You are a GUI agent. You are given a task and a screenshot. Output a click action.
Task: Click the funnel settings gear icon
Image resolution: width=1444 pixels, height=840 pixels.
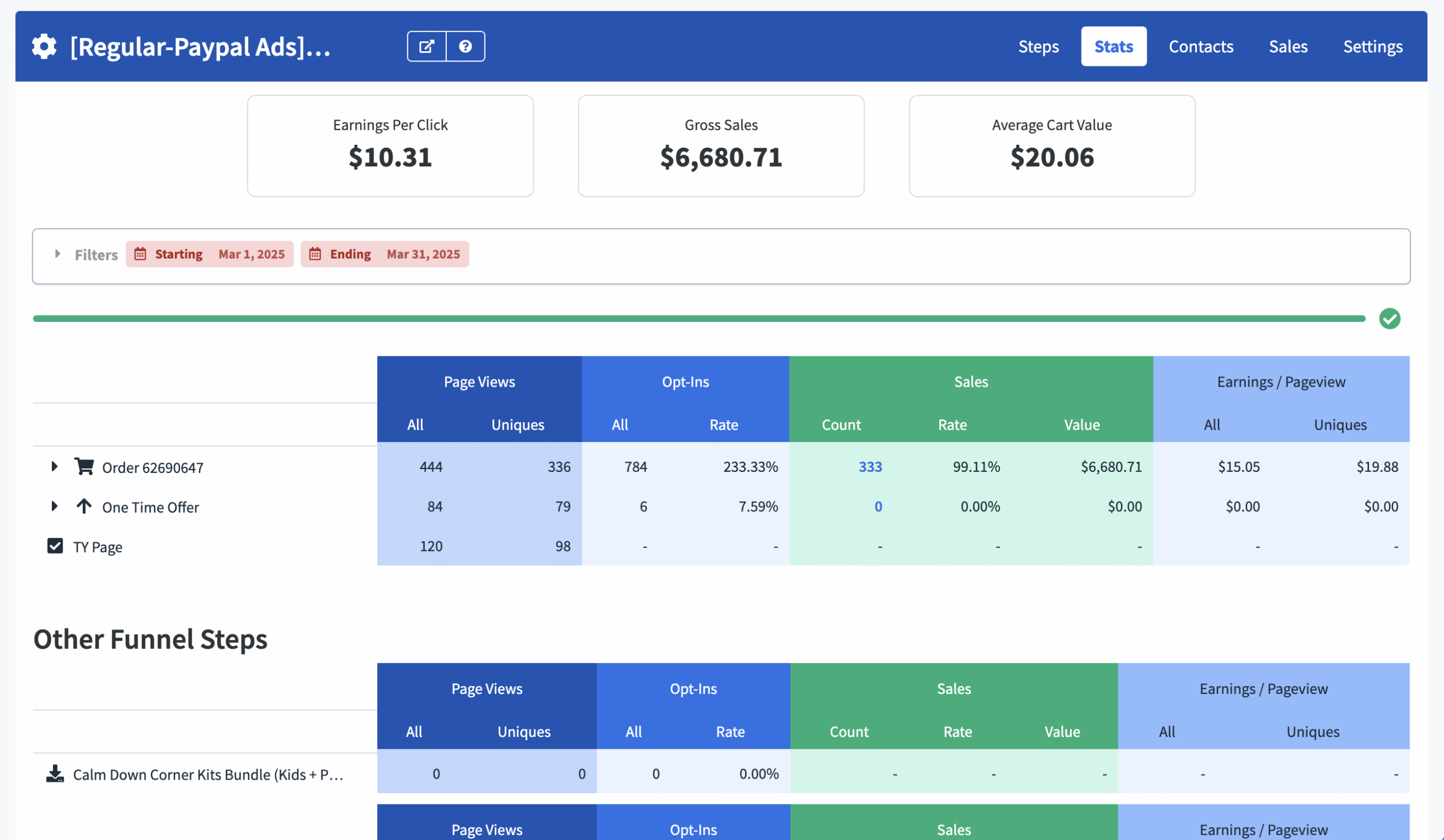(44, 46)
